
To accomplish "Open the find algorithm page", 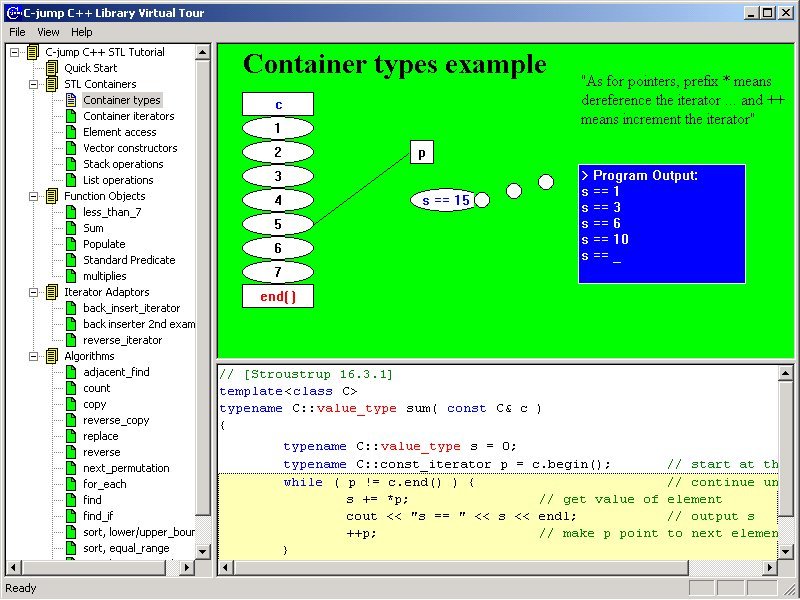I will [x=92, y=500].
